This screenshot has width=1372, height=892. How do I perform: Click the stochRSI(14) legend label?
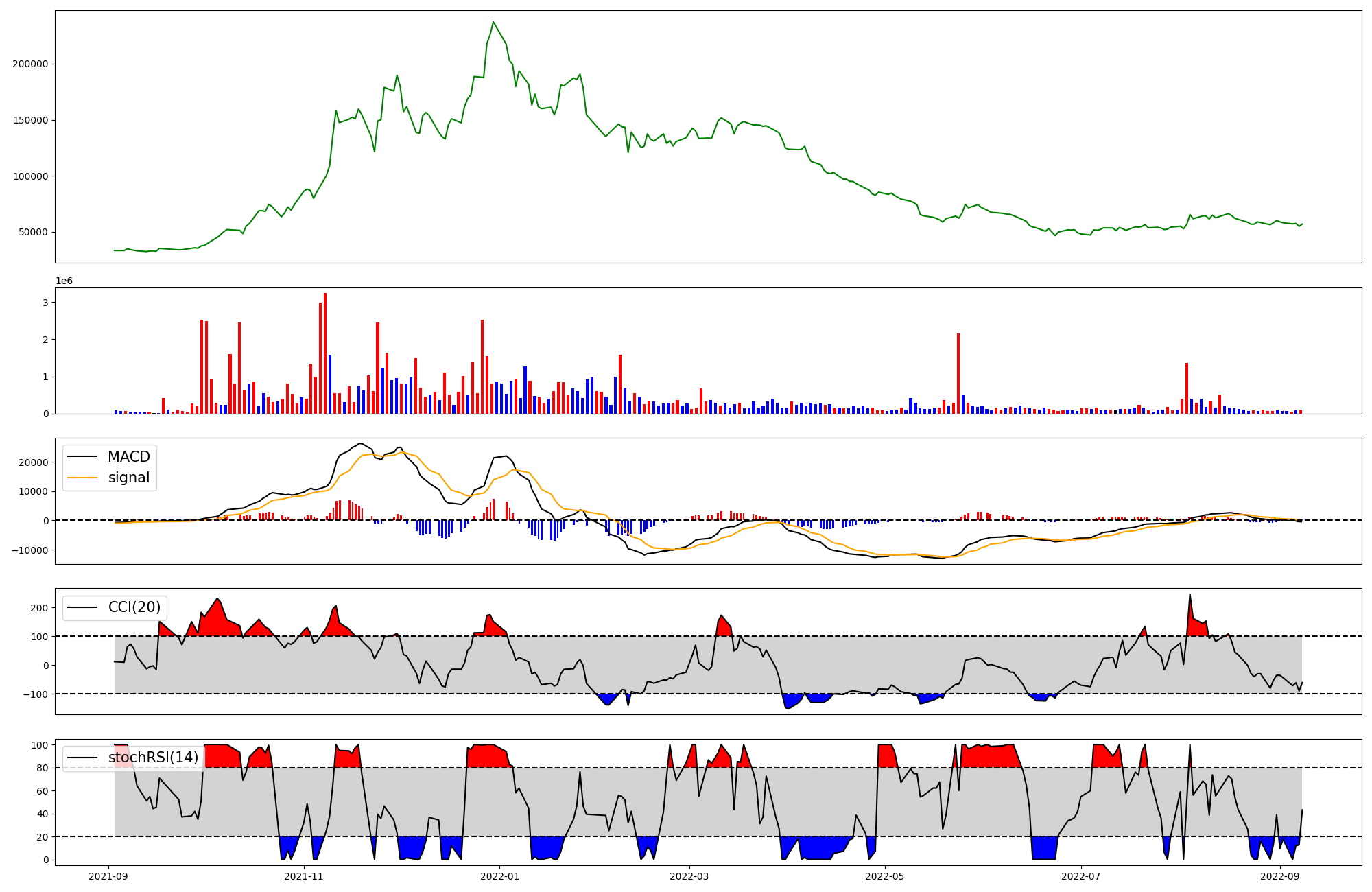(153, 758)
